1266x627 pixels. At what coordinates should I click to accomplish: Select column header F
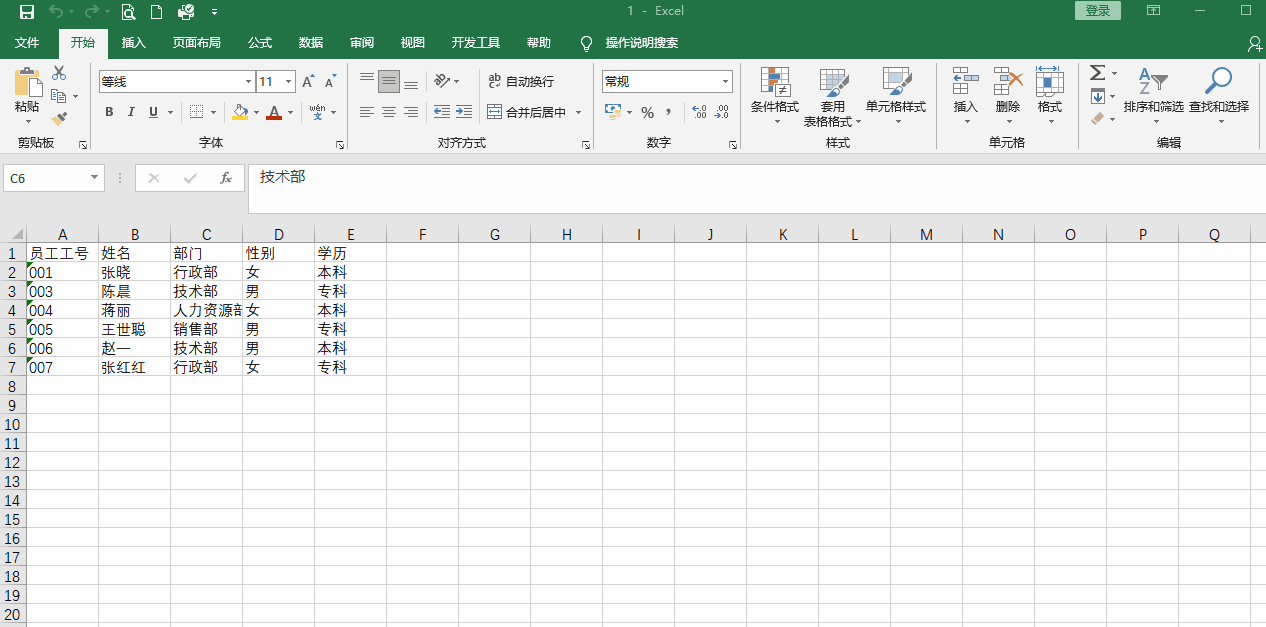click(x=422, y=235)
